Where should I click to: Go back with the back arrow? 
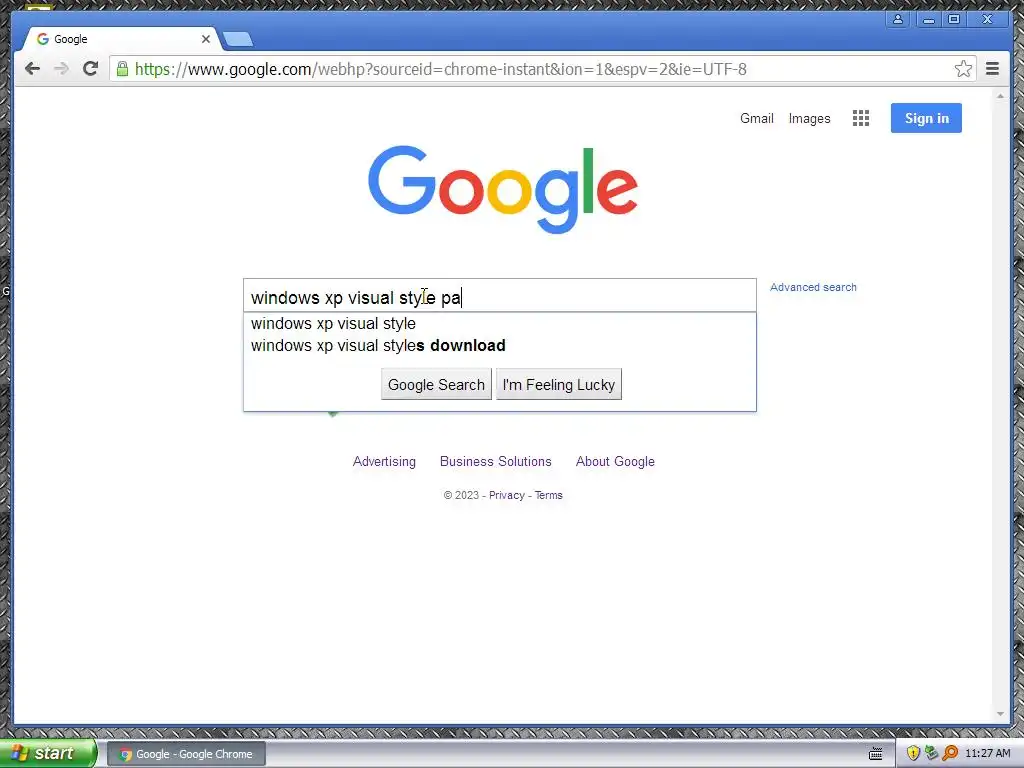tap(32, 69)
